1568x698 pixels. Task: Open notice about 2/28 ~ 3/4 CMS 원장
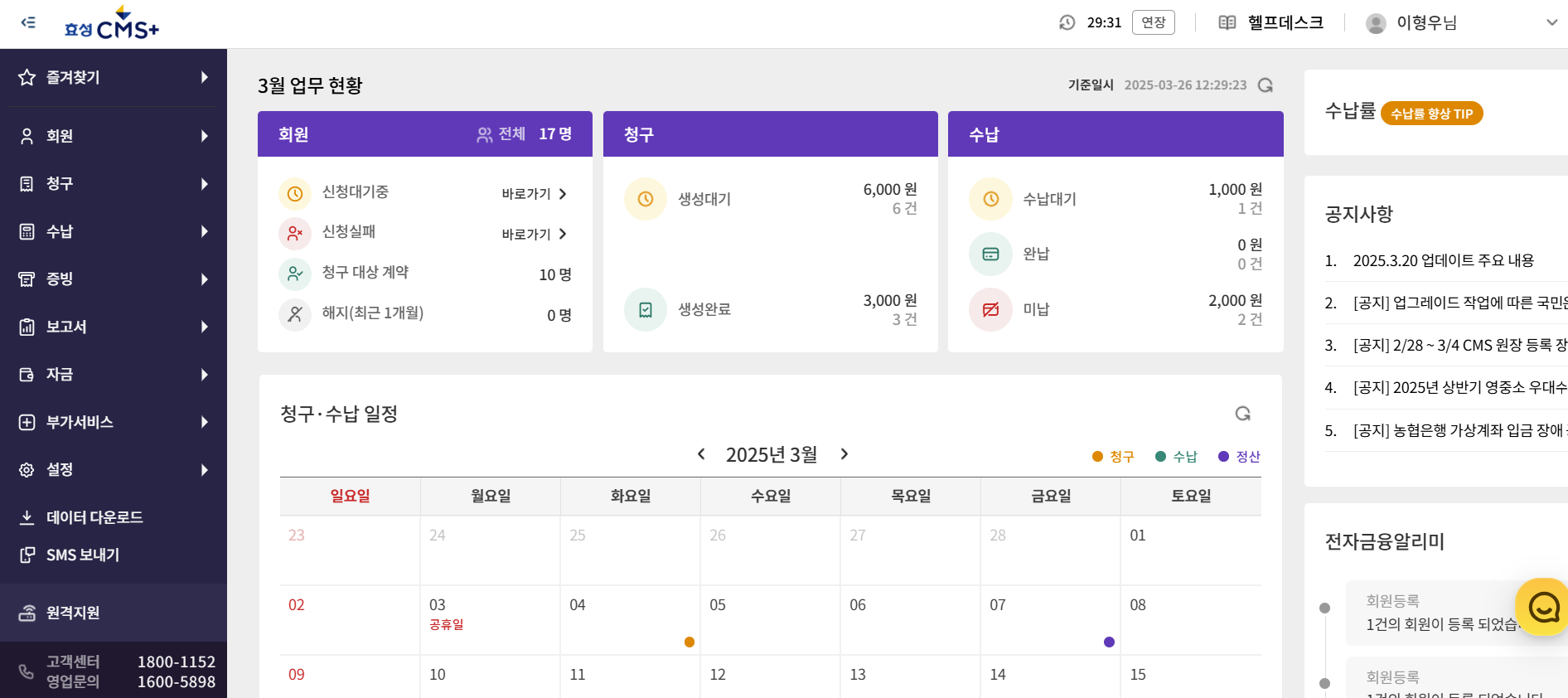1459,345
